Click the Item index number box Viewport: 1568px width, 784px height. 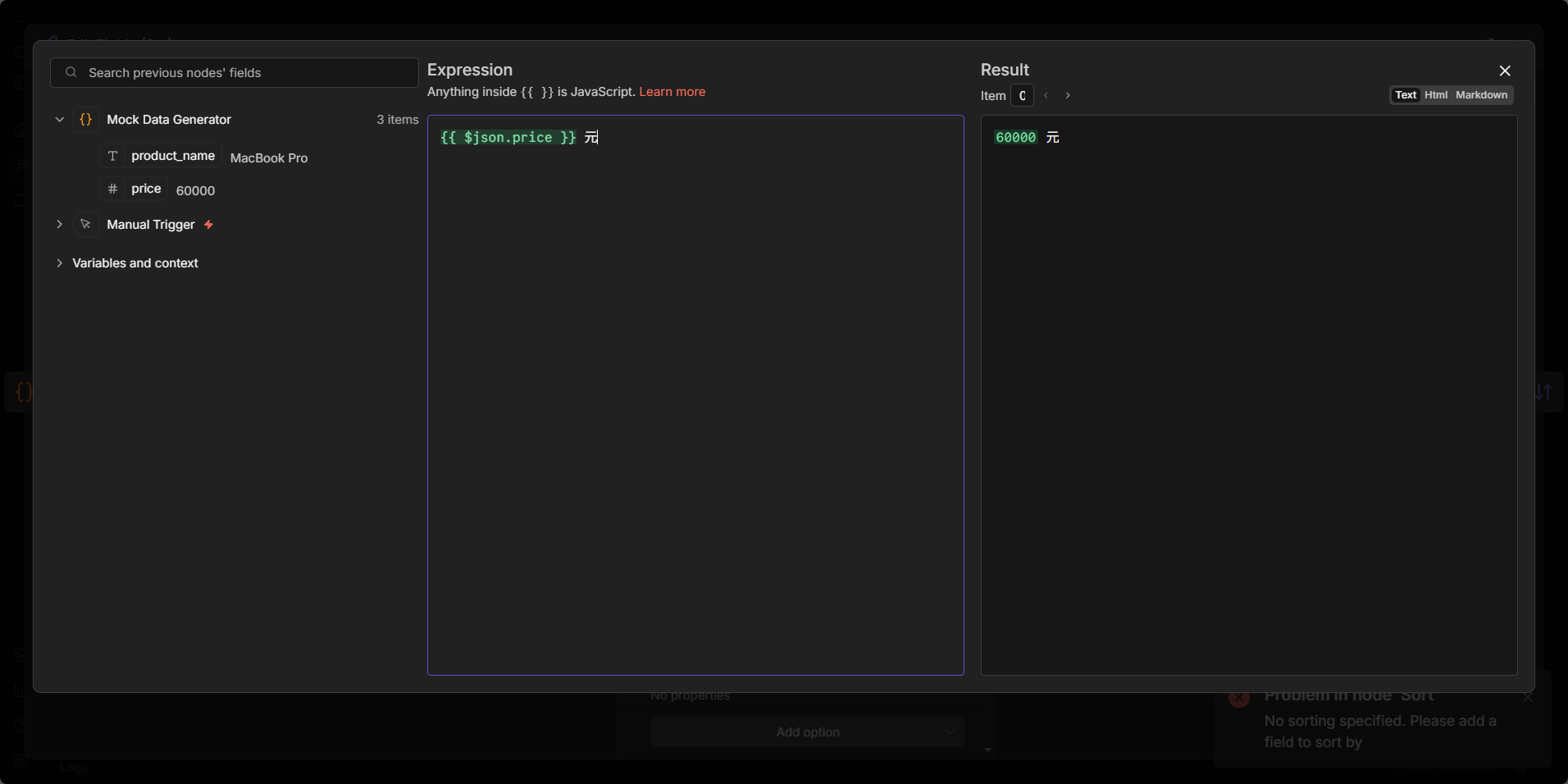[x=1022, y=96]
